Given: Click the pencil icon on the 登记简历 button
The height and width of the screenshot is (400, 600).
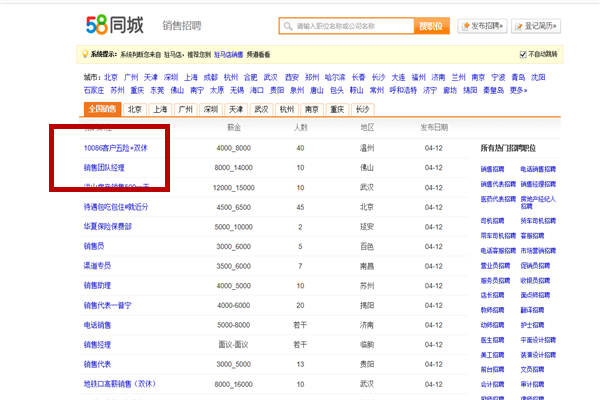Looking at the screenshot, I should coord(519,26).
